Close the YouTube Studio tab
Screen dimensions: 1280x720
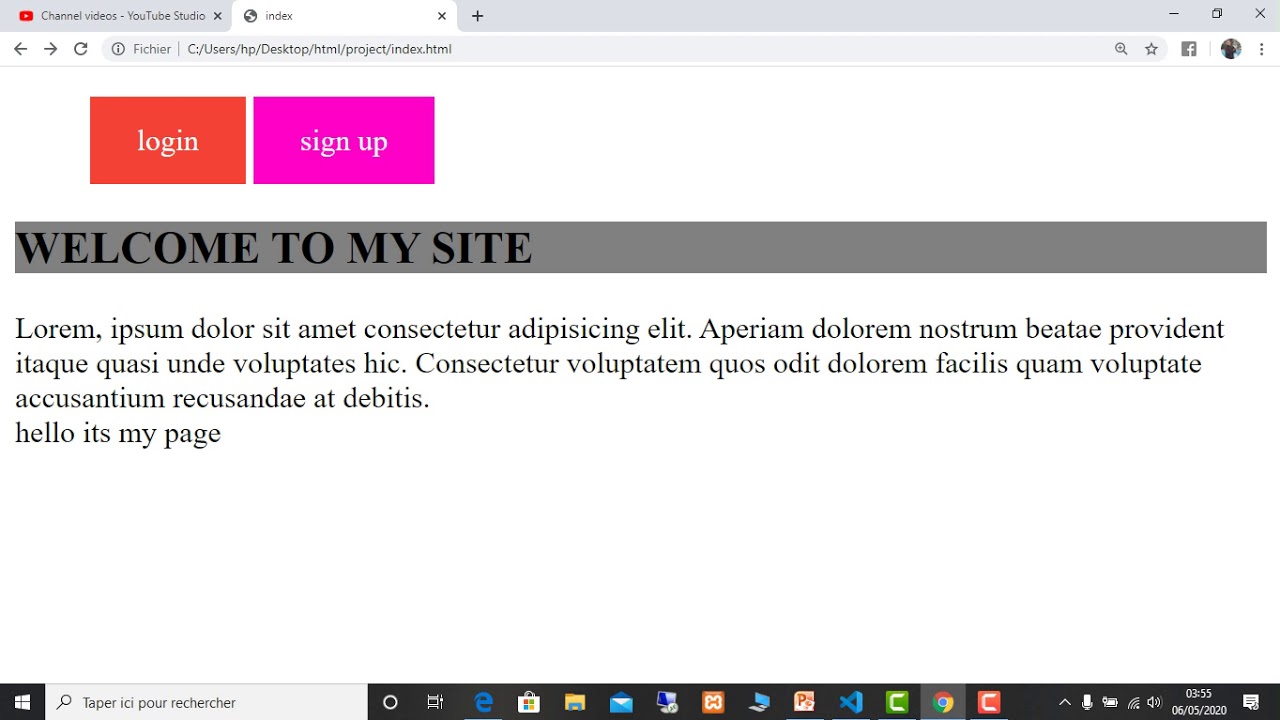click(x=217, y=16)
